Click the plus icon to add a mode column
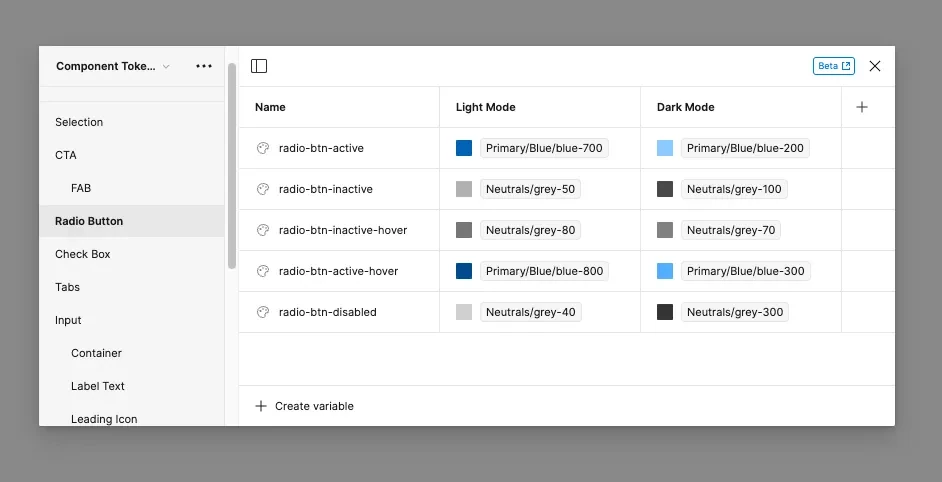The width and height of the screenshot is (942, 482). (x=862, y=107)
